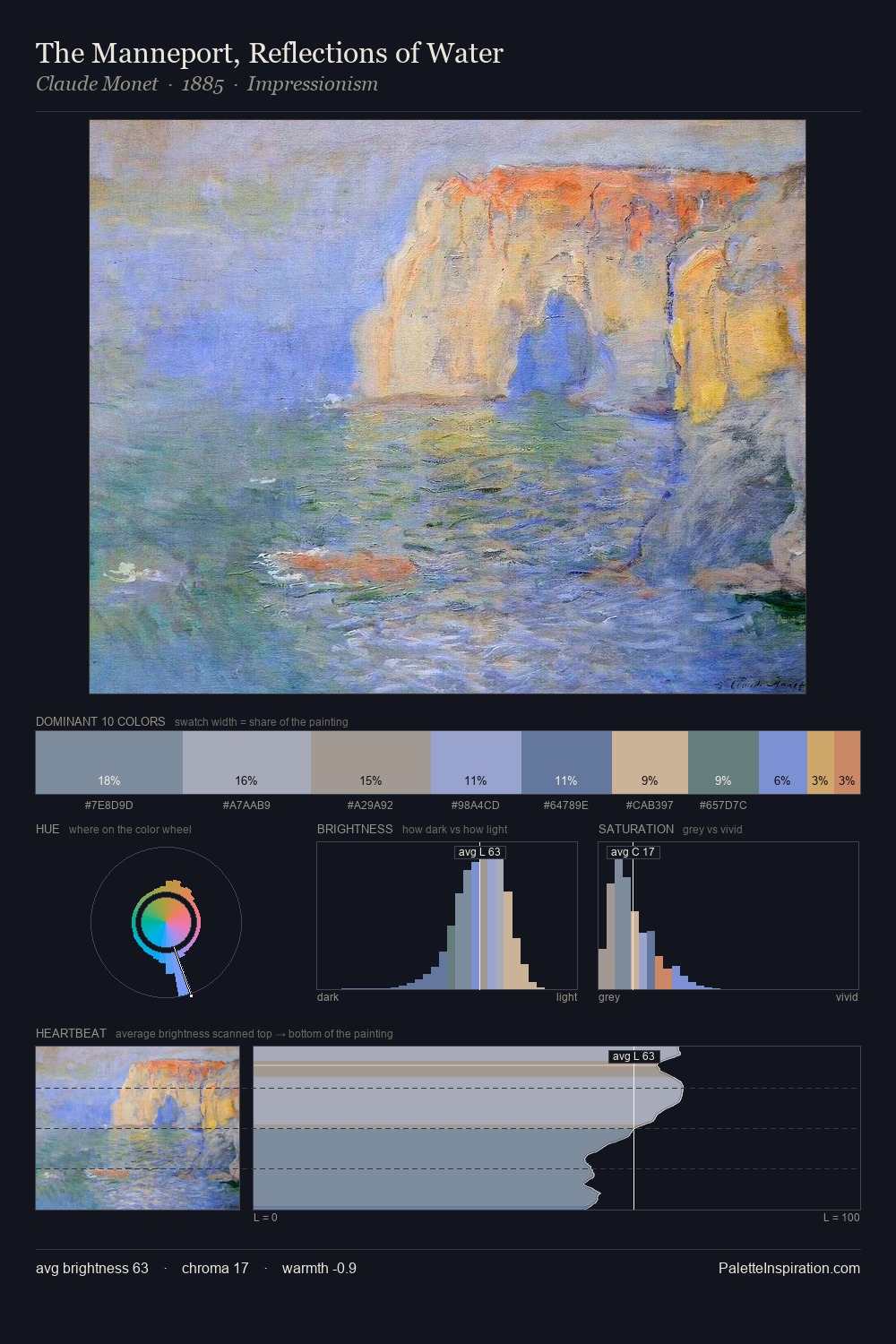Click the hex code #657D7C
The height and width of the screenshot is (1344, 896).
[723, 806]
